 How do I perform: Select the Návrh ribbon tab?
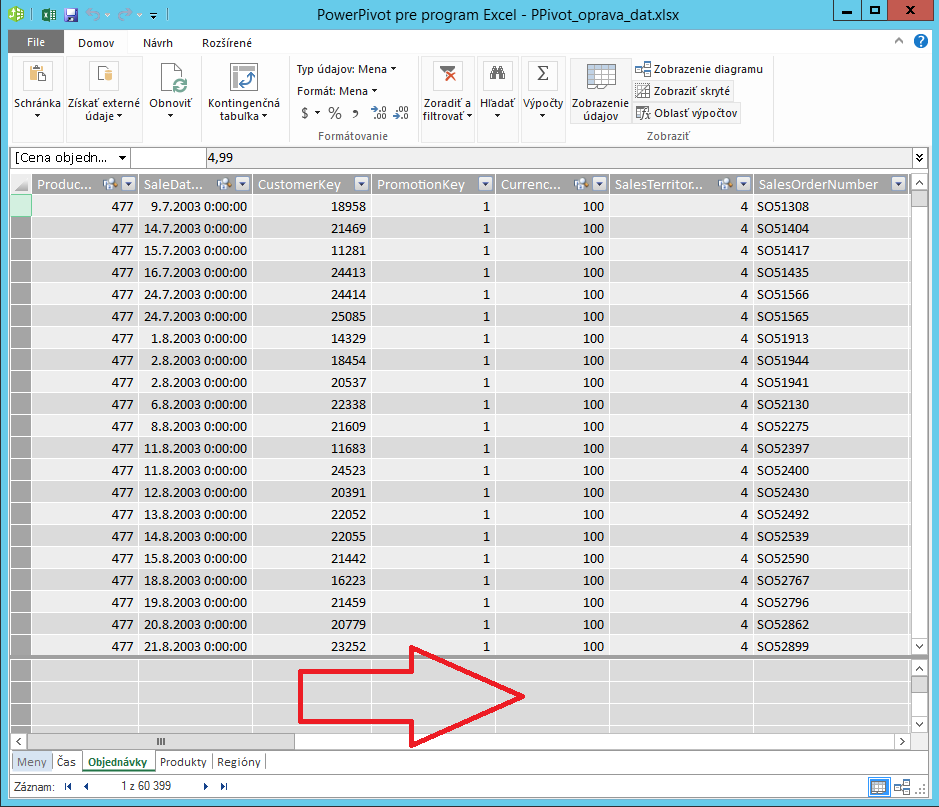click(x=157, y=43)
